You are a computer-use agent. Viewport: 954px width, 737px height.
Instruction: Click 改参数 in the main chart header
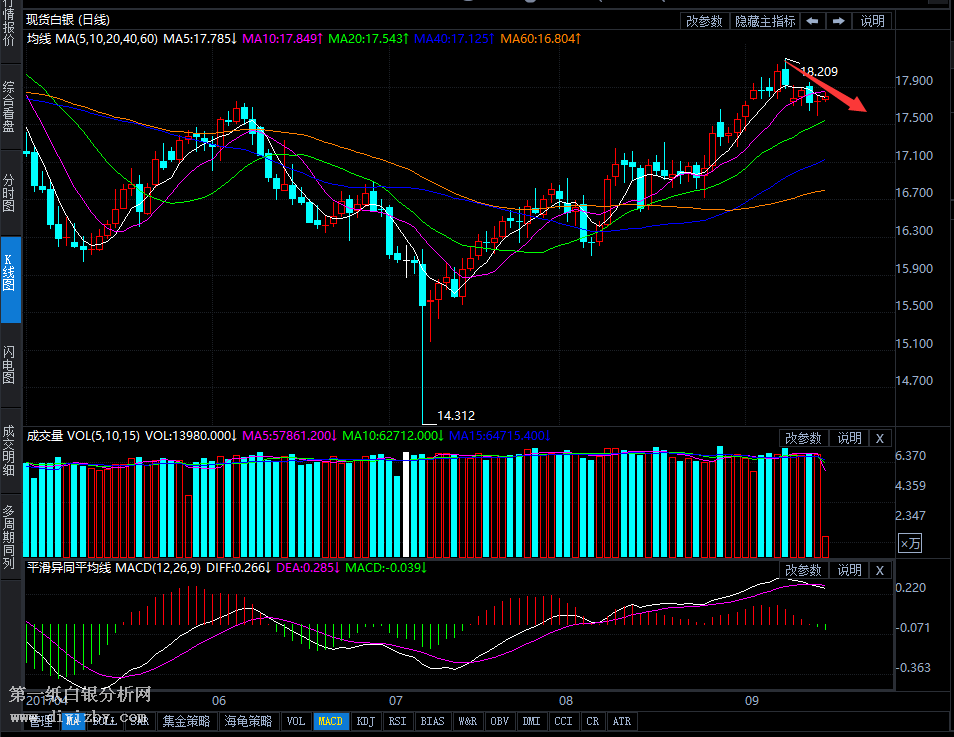[x=704, y=21]
